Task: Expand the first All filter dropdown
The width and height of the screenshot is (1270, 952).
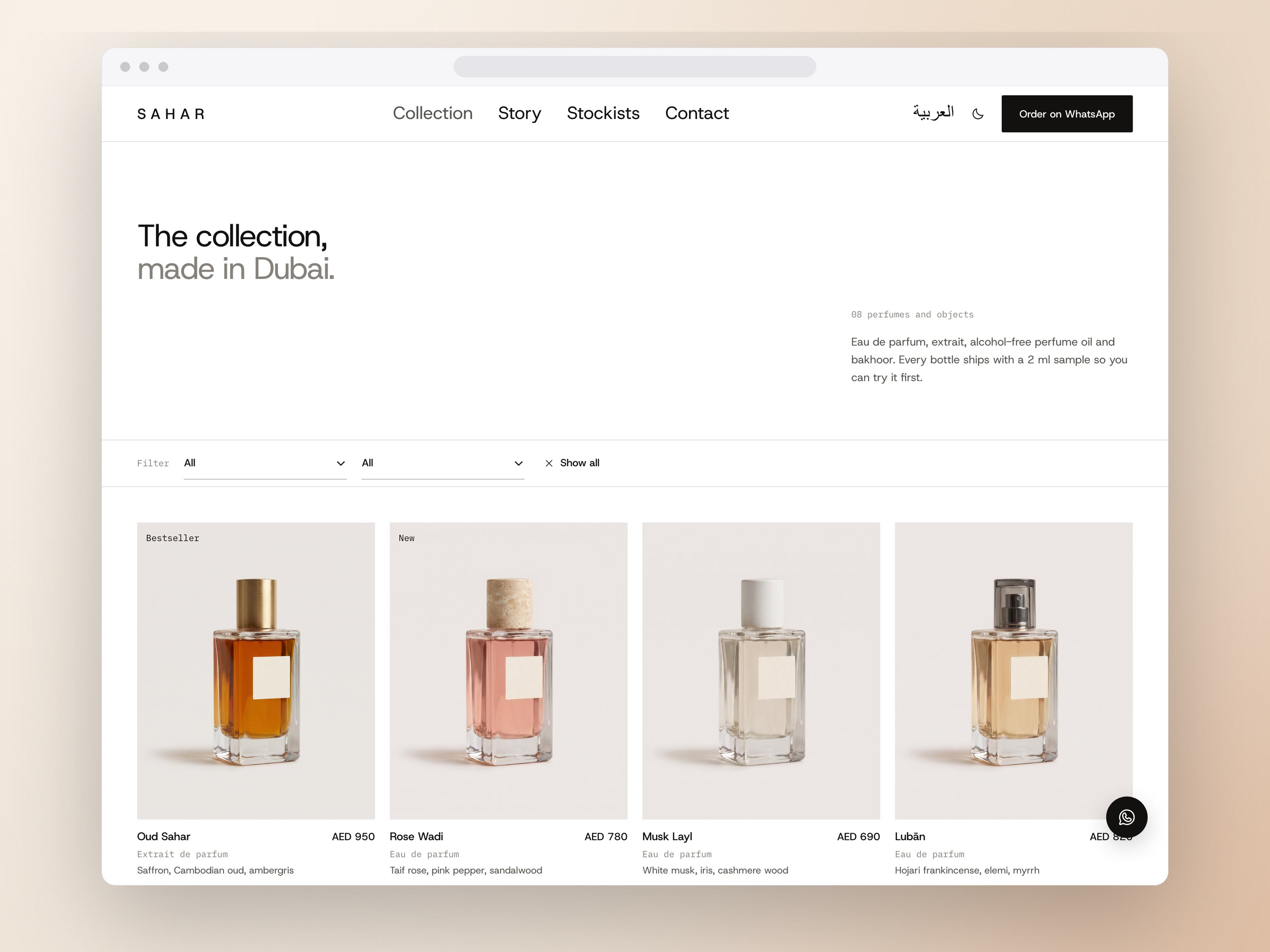Action: 265,463
